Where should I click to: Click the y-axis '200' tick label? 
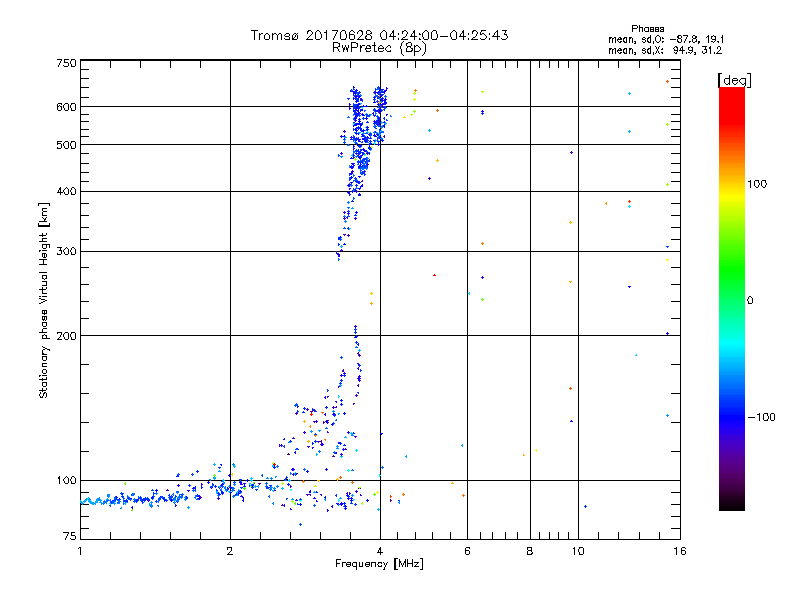tap(66, 336)
